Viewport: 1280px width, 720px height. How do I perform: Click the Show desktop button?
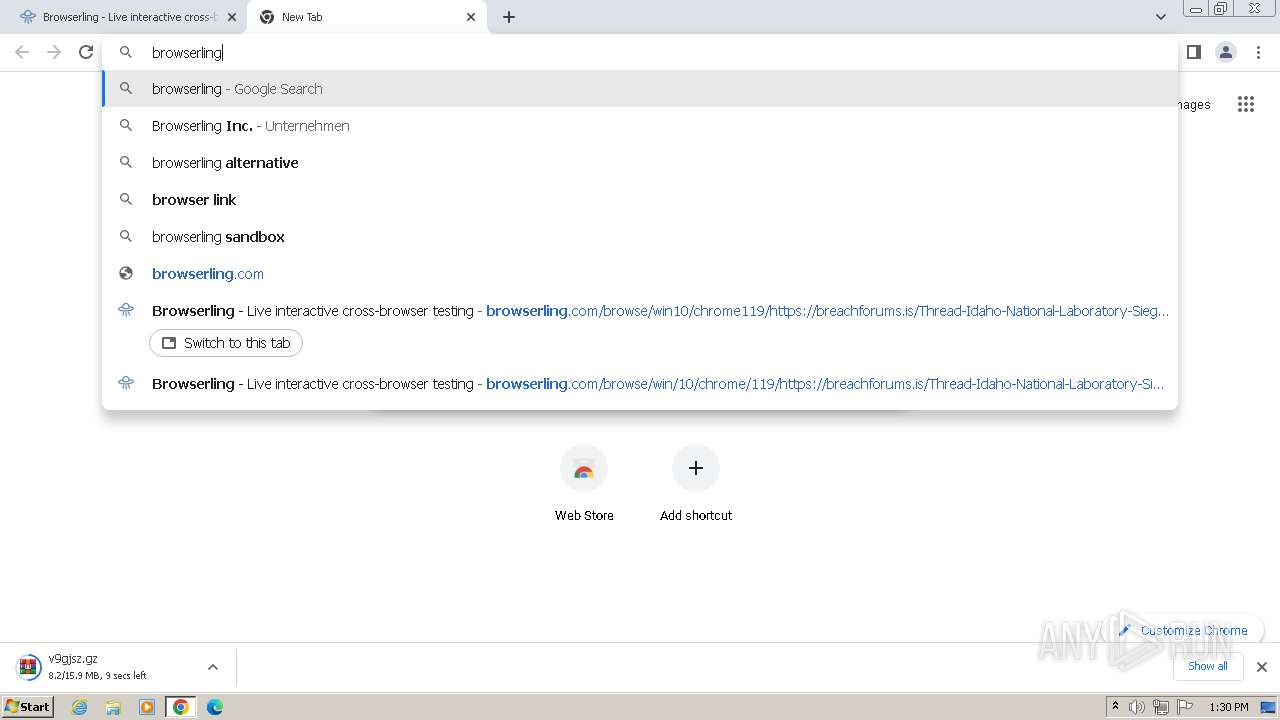click(x=1269, y=707)
